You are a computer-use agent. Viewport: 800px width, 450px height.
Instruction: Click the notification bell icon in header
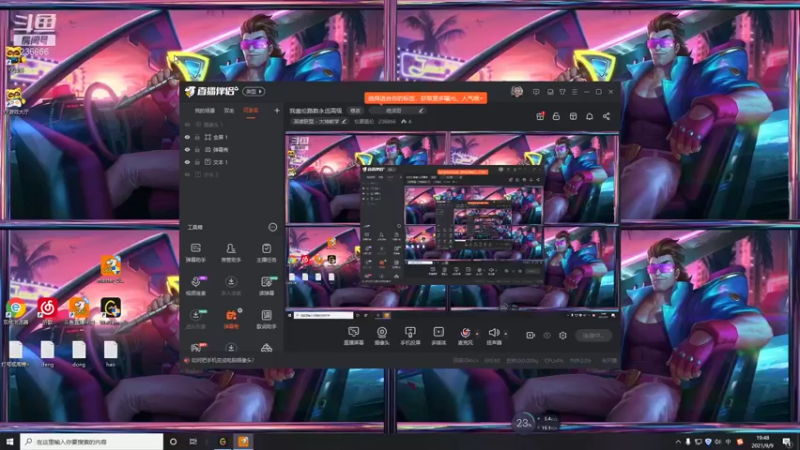(589, 116)
